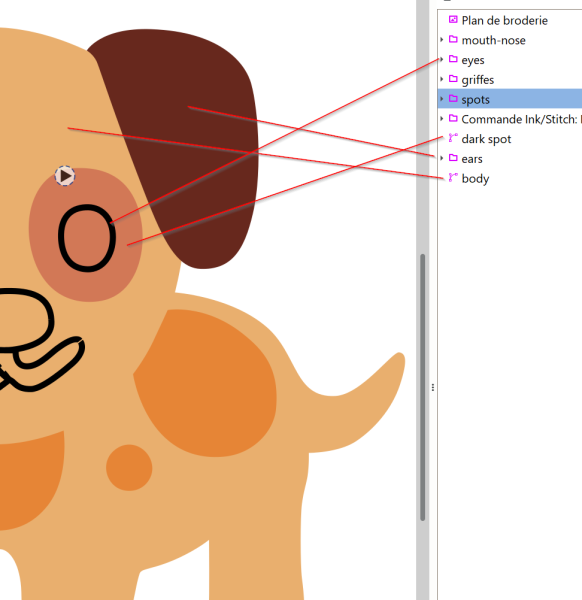
Task: Click the spots group folder icon
Action: point(453,99)
